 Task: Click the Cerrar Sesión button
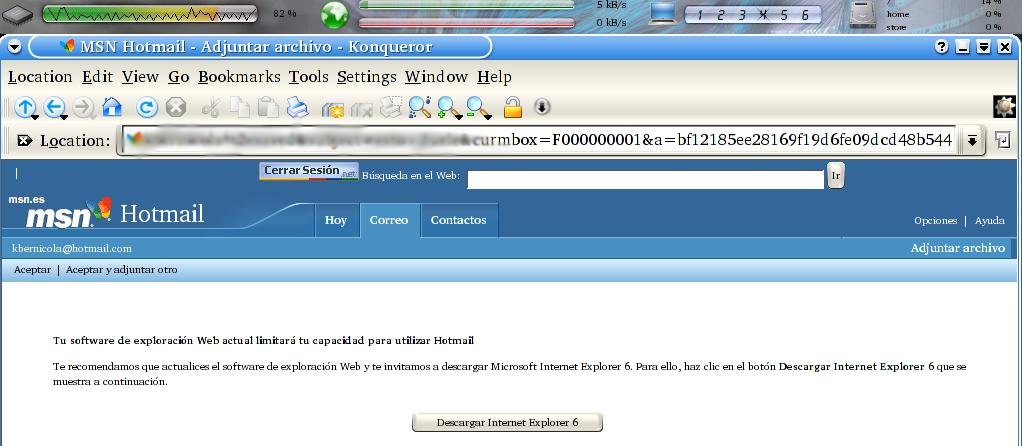(x=309, y=171)
